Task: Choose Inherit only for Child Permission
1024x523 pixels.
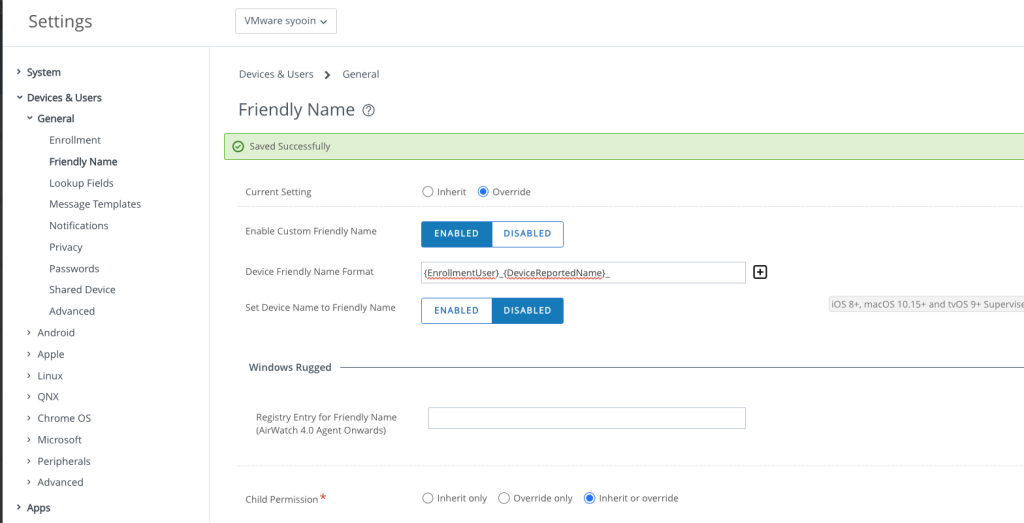Action: click(x=428, y=498)
